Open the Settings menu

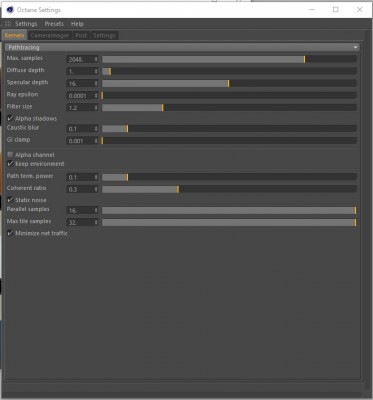[26, 24]
